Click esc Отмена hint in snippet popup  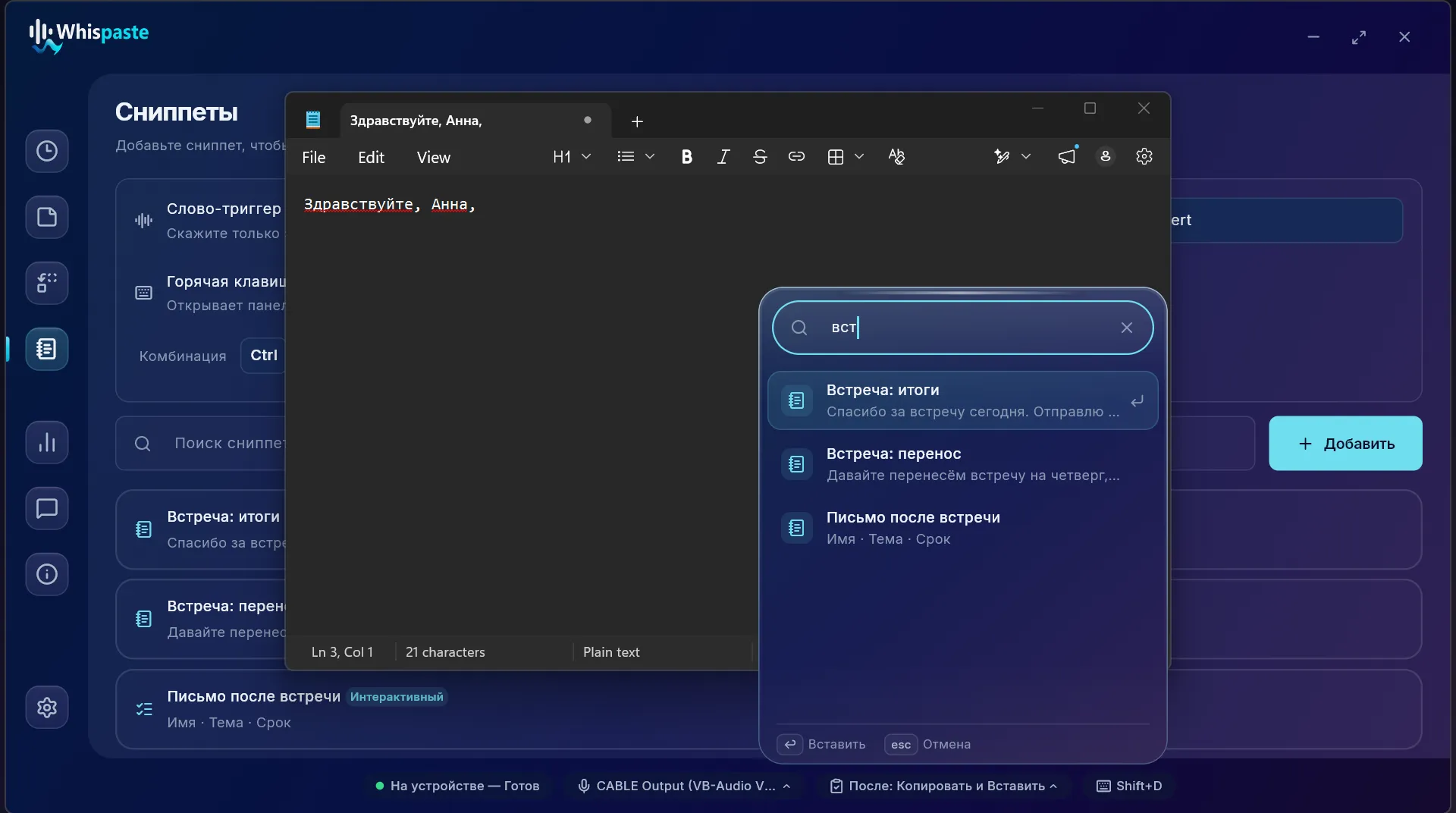click(x=927, y=745)
